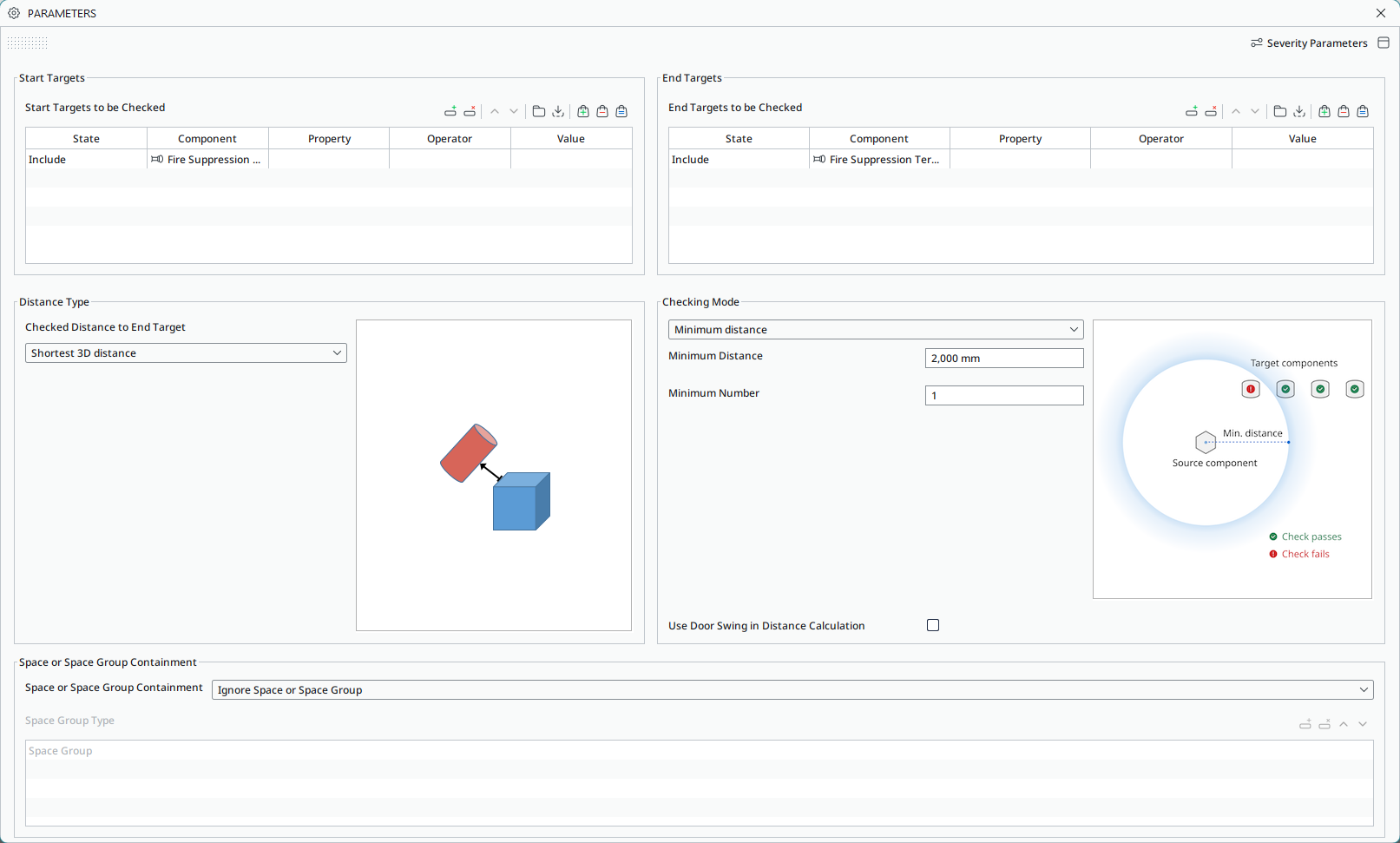Open Severity Parameters
1400x843 pixels.
[x=1309, y=43]
